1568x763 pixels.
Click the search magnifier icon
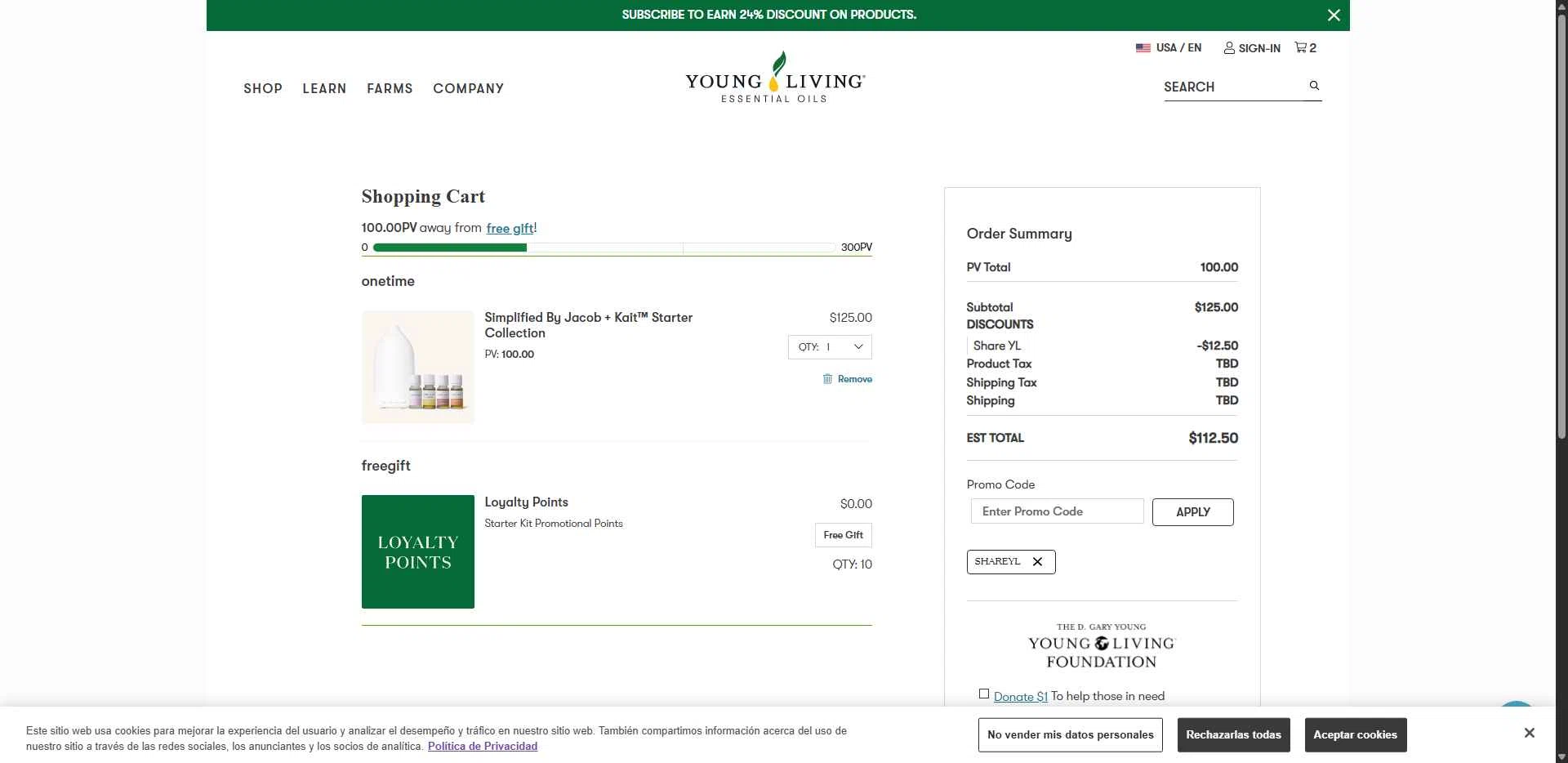tap(1314, 86)
